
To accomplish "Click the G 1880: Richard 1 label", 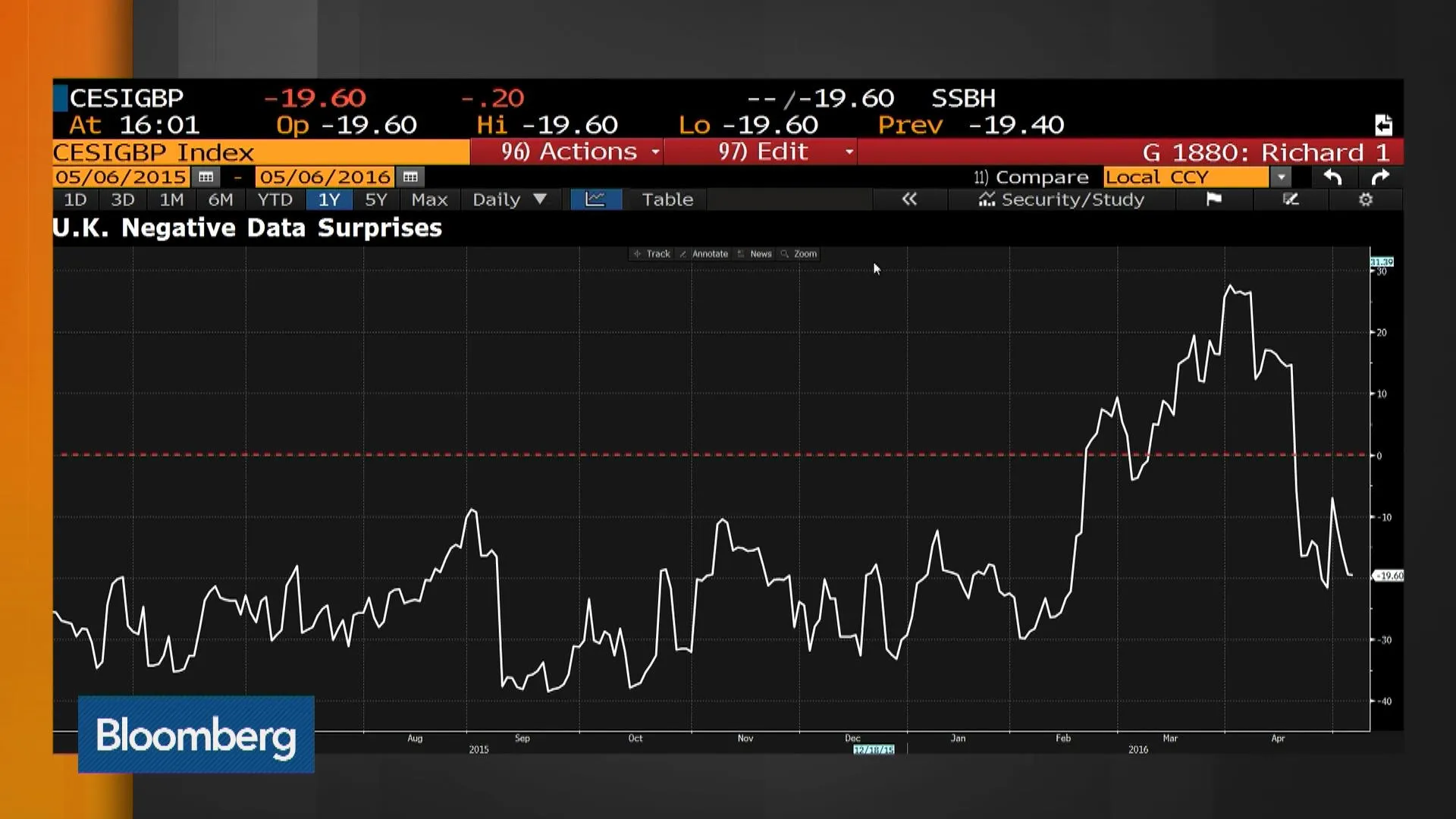I will click(1266, 152).
